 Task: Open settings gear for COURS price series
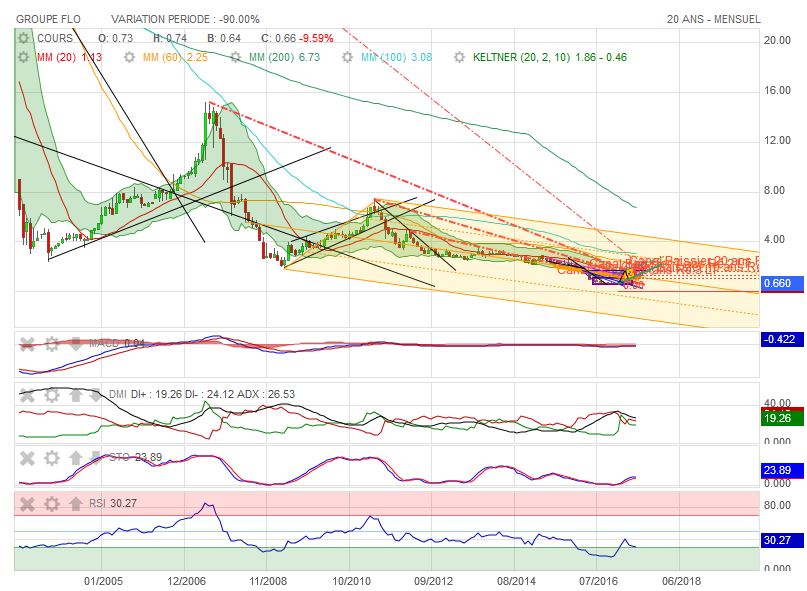[x=24, y=38]
